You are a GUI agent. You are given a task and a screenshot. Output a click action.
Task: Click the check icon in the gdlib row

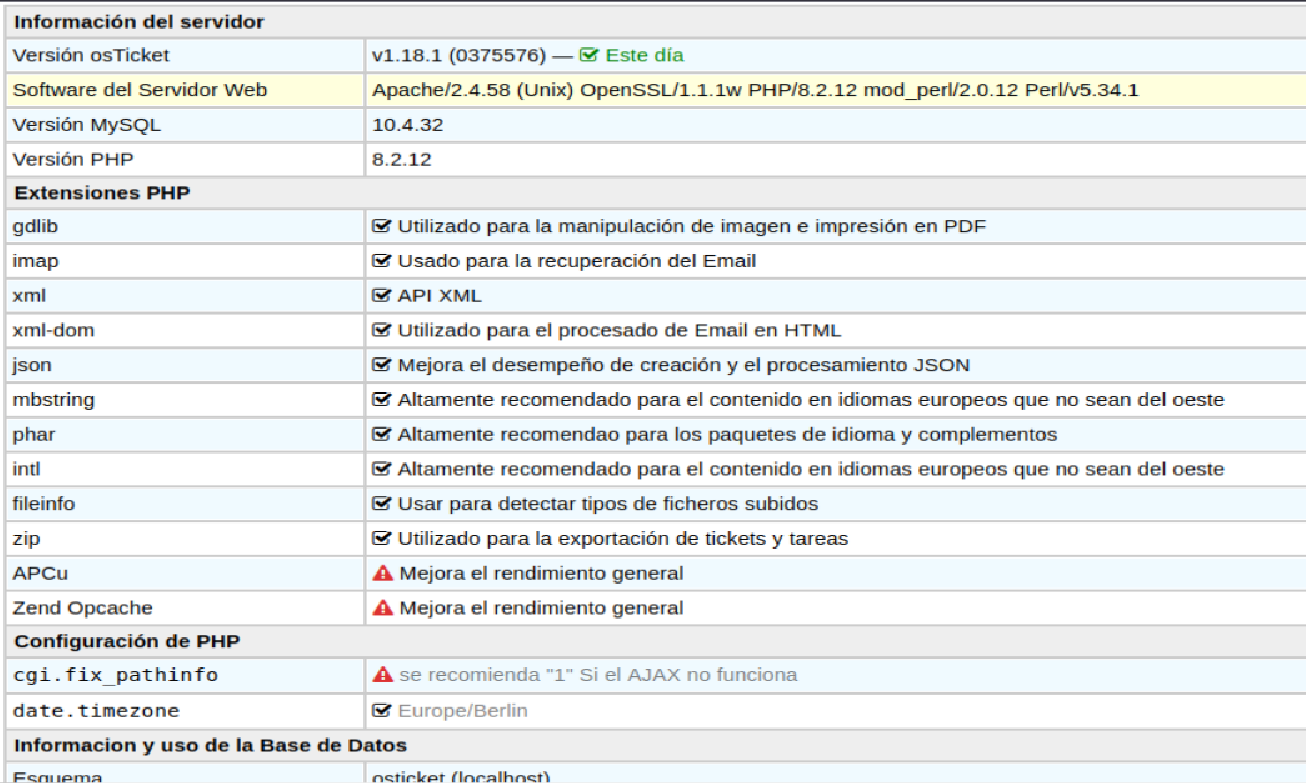pos(381,226)
